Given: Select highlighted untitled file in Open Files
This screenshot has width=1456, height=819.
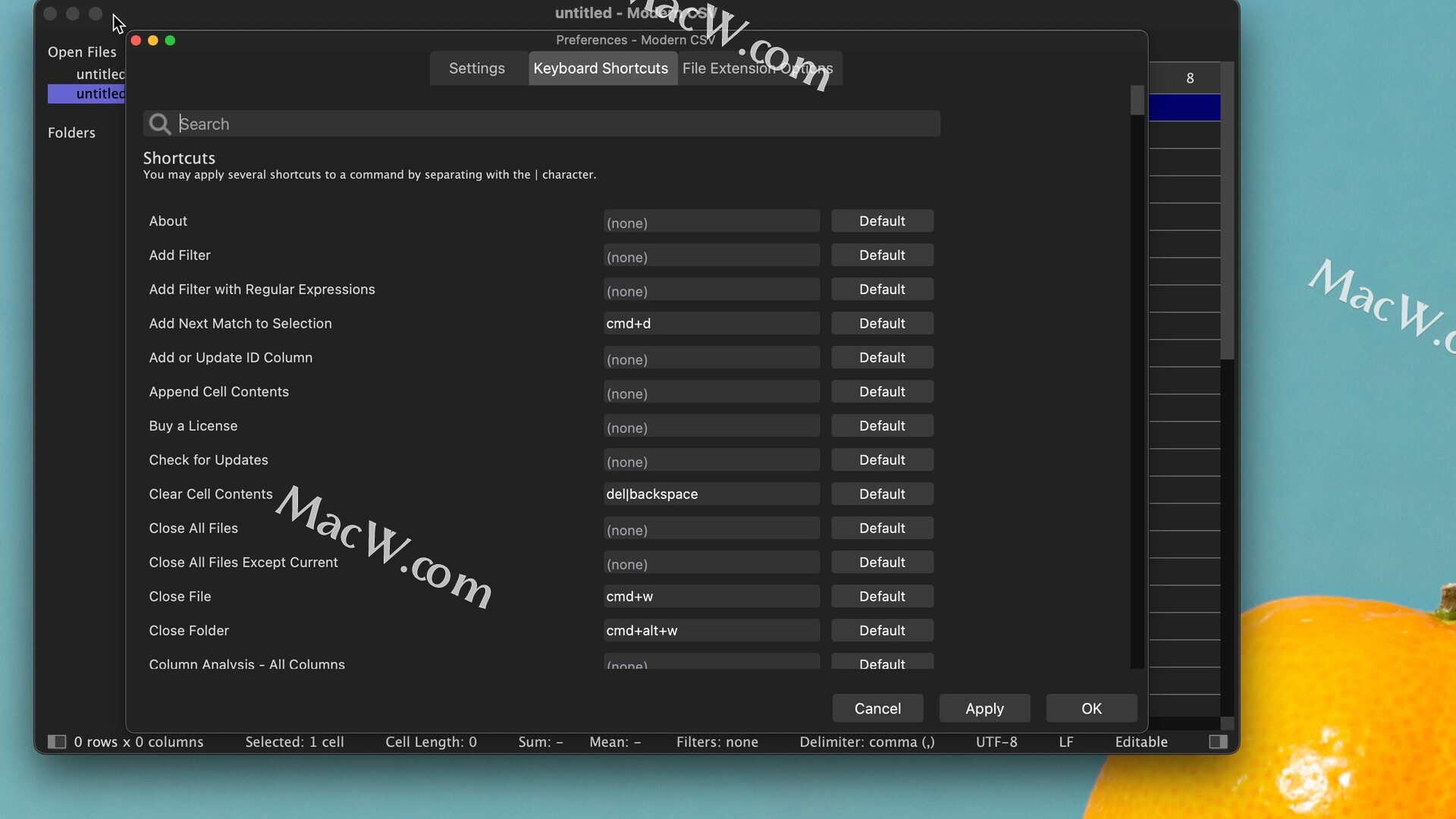Looking at the screenshot, I should pyautogui.click(x=86, y=93).
